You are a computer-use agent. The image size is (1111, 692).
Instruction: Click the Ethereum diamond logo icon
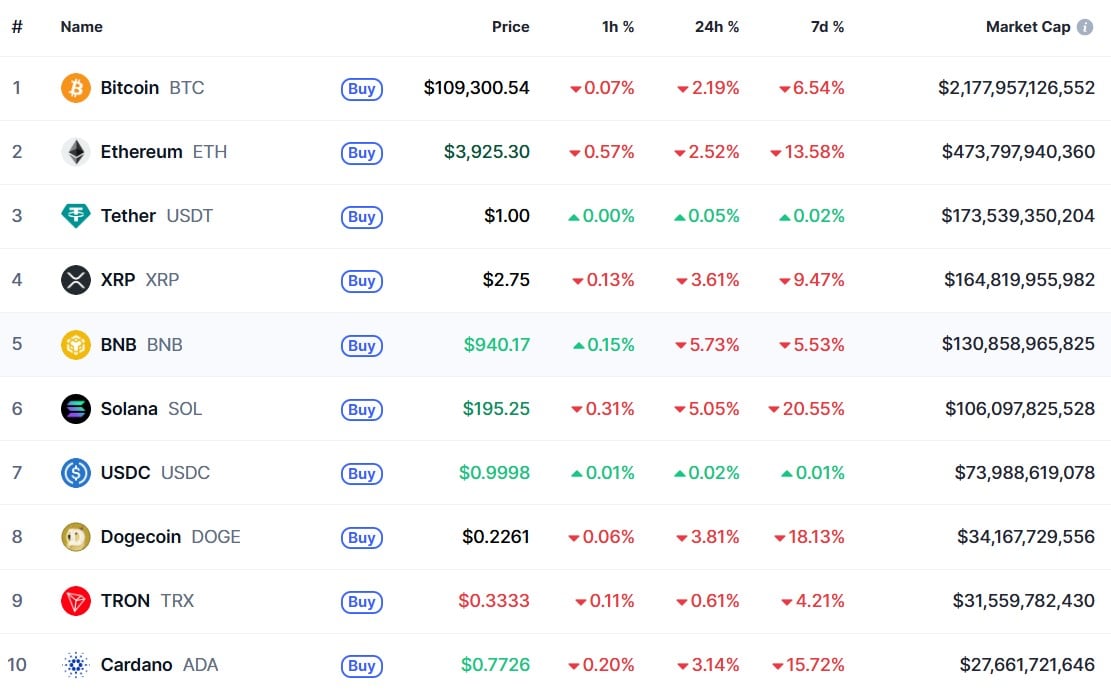(76, 152)
